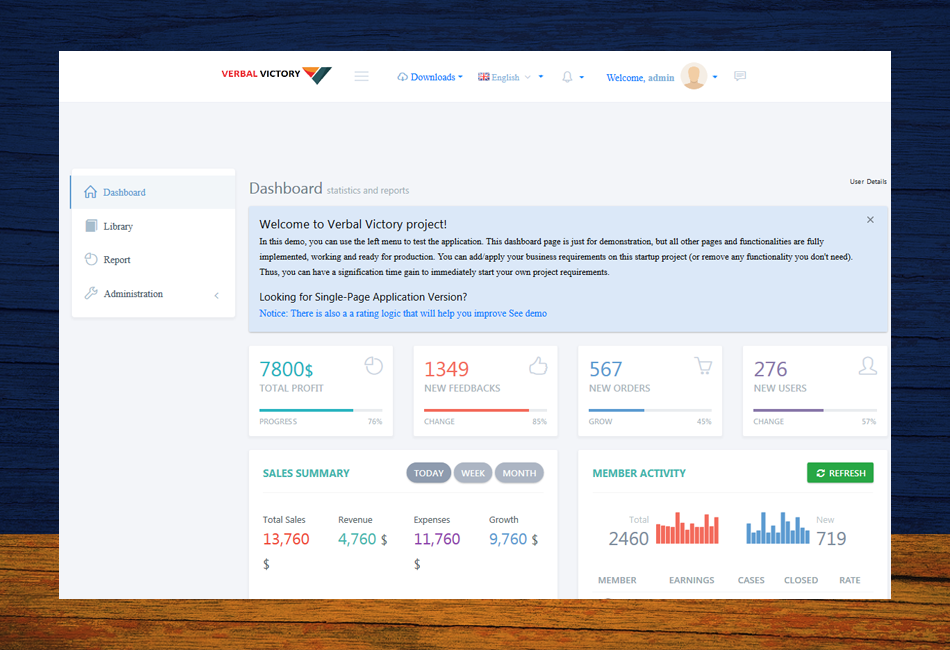Viewport: 950px width, 650px height.
Task: Switch sales summary to WEEK
Action: pyautogui.click(x=473, y=473)
